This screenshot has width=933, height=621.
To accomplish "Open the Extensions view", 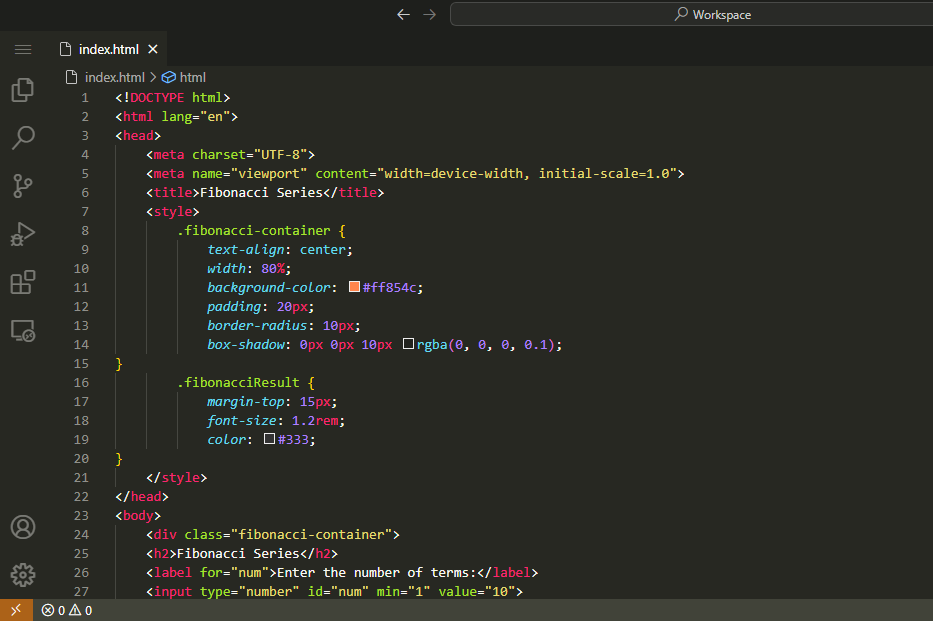I will tap(22, 282).
